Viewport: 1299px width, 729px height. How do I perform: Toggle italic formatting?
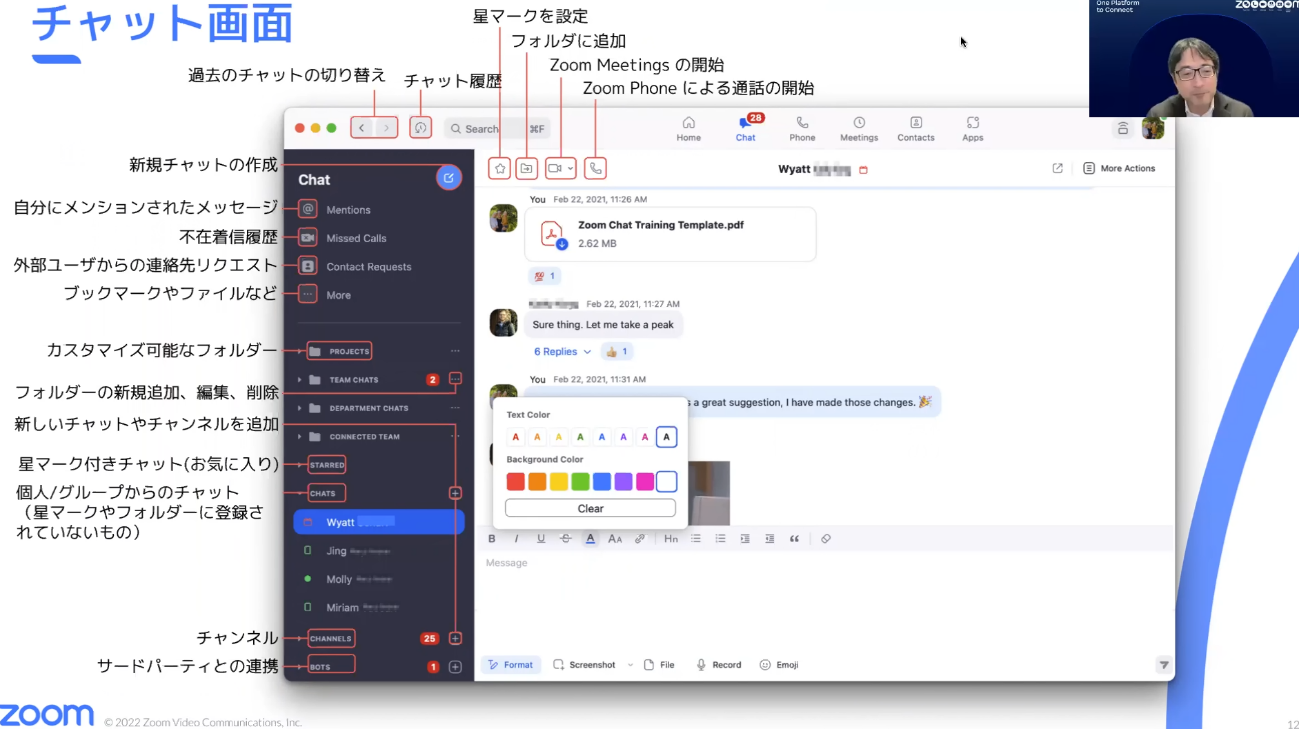point(517,539)
